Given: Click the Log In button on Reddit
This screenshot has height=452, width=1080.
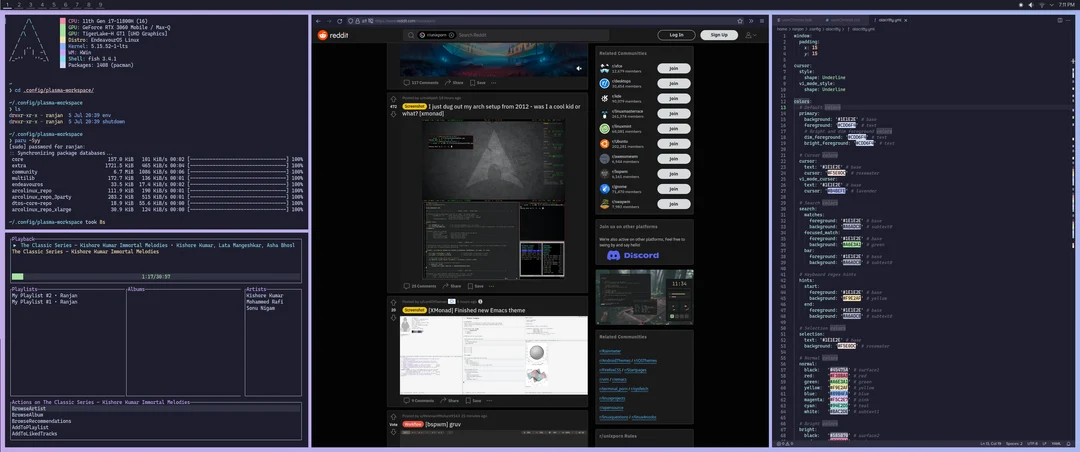Looking at the screenshot, I should pos(677,35).
